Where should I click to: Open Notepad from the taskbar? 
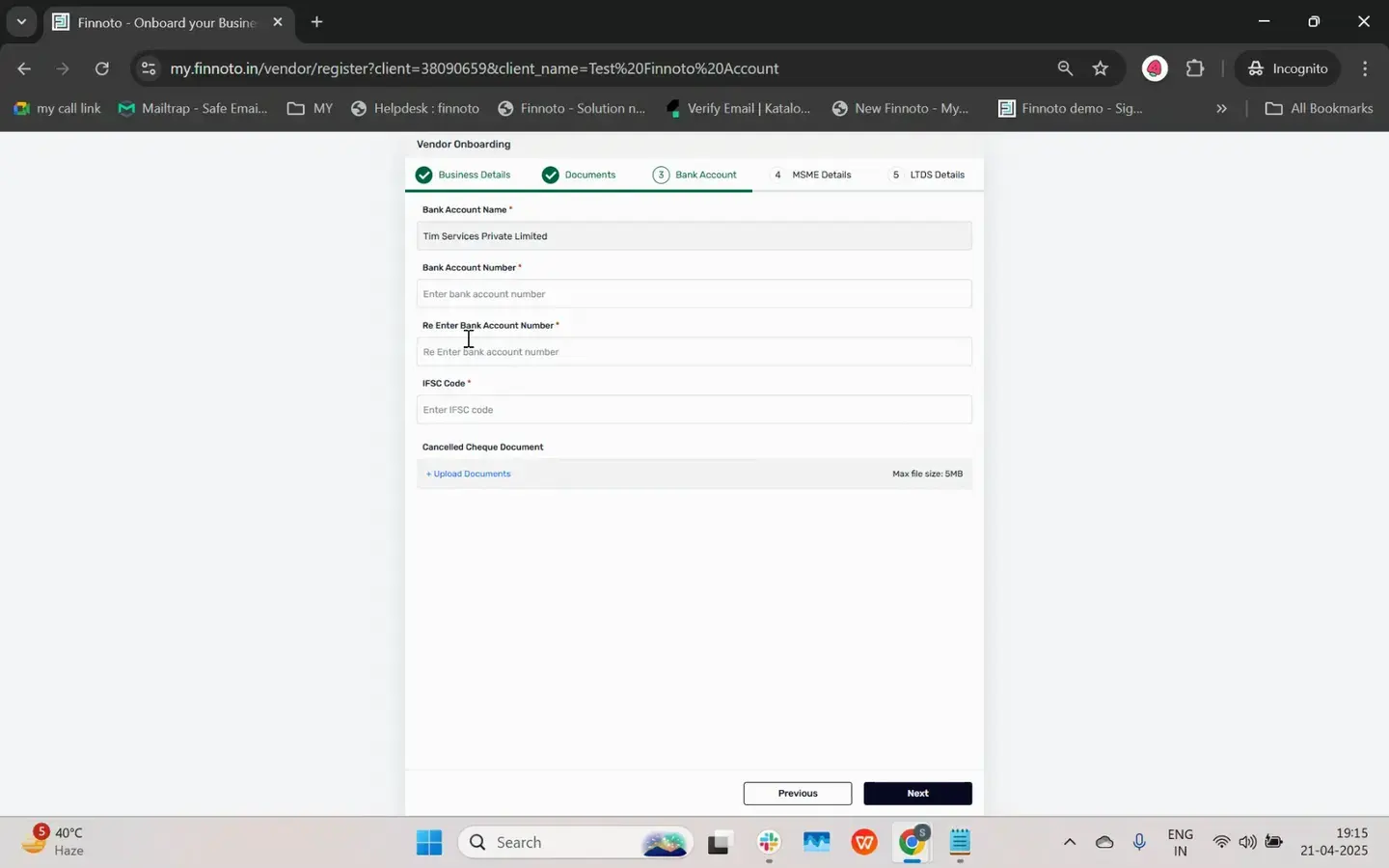tap(960, 842)
